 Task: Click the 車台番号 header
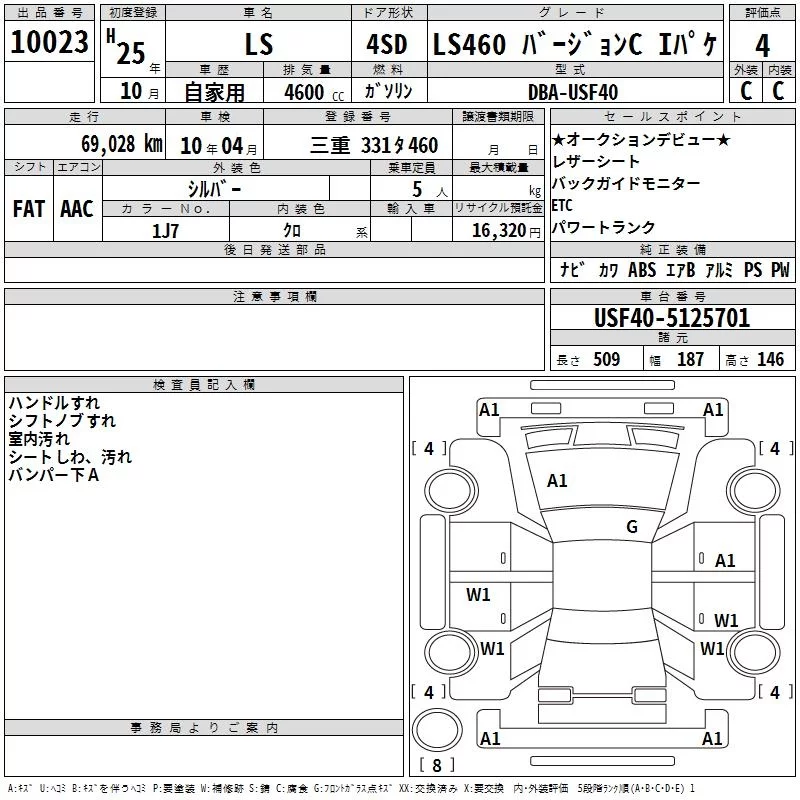(672, 296)
